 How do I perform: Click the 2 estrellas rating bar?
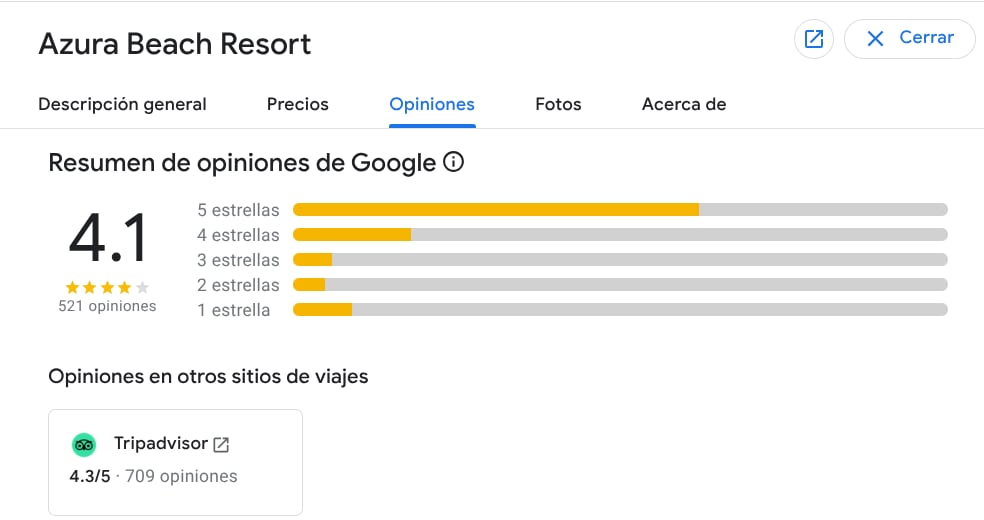(620, 285)
